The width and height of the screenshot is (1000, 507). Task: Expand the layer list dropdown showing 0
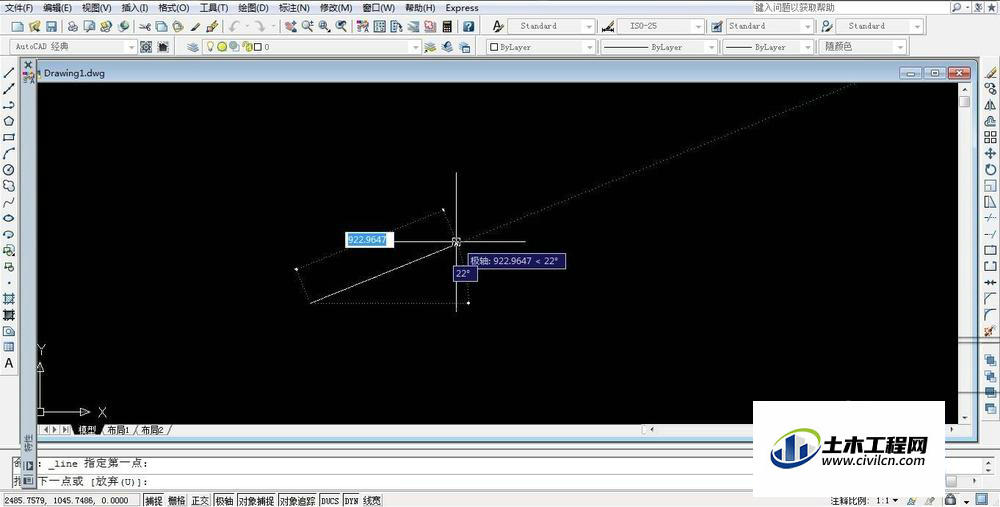[x=415, y=47]
